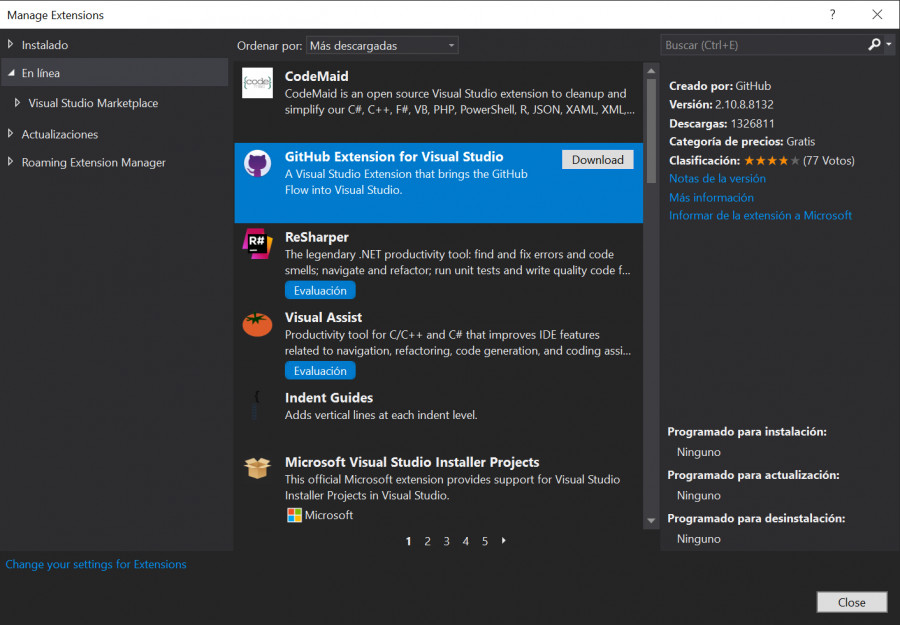900x625 pixels.
Task: Expand the Actualizaciones tree node
Action: coord(10,134)
